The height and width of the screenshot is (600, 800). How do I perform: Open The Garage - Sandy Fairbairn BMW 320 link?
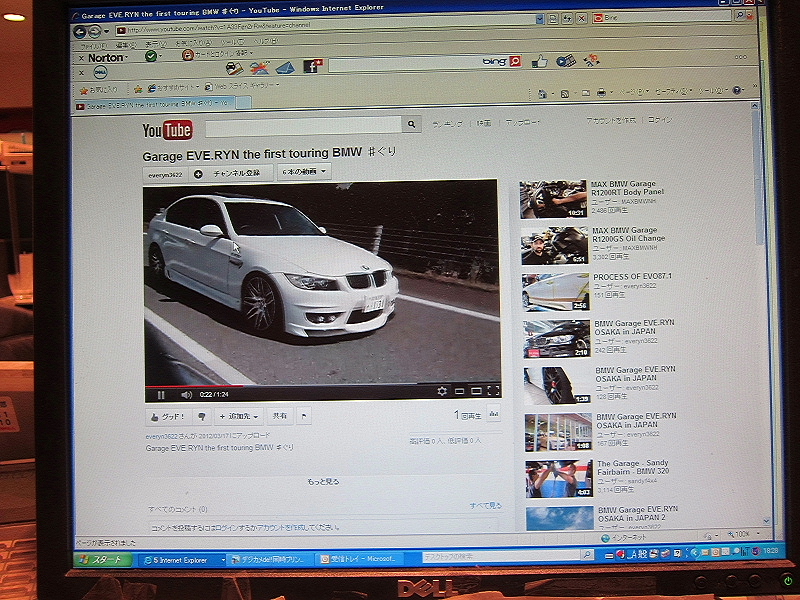pyautogui.click(x=633, y=467)
